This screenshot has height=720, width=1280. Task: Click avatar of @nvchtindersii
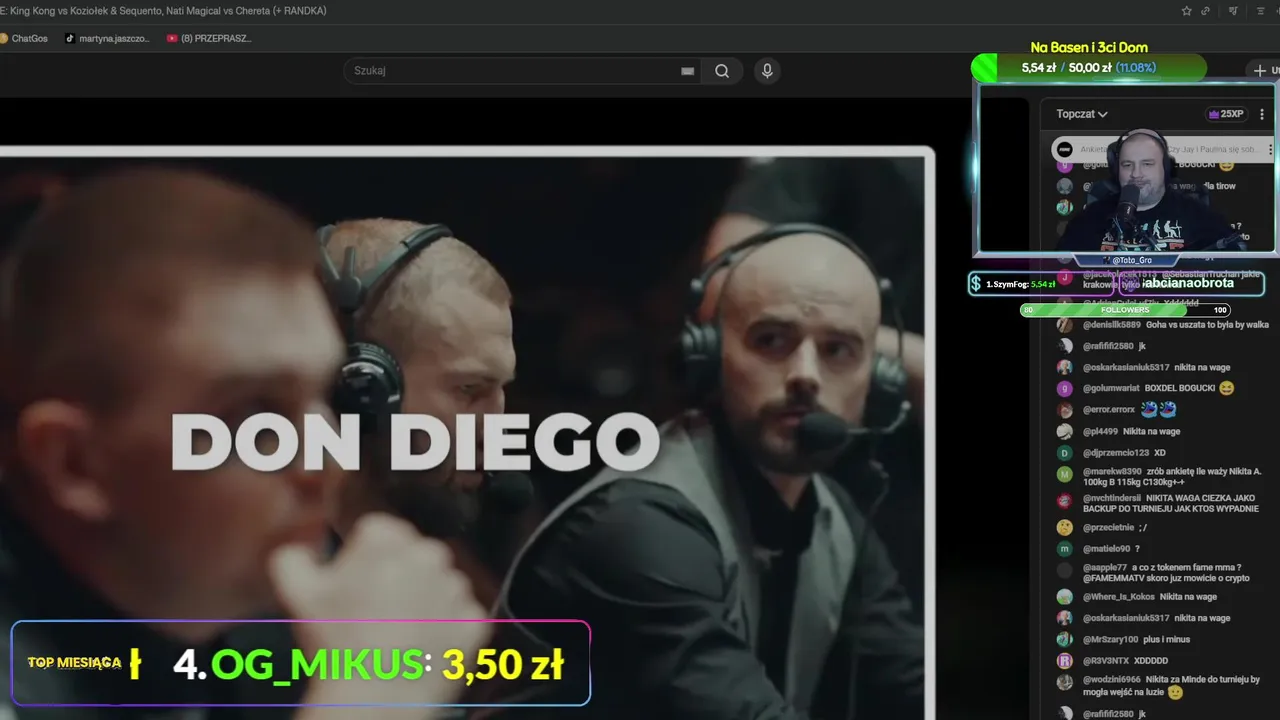tap(1065, 501)
